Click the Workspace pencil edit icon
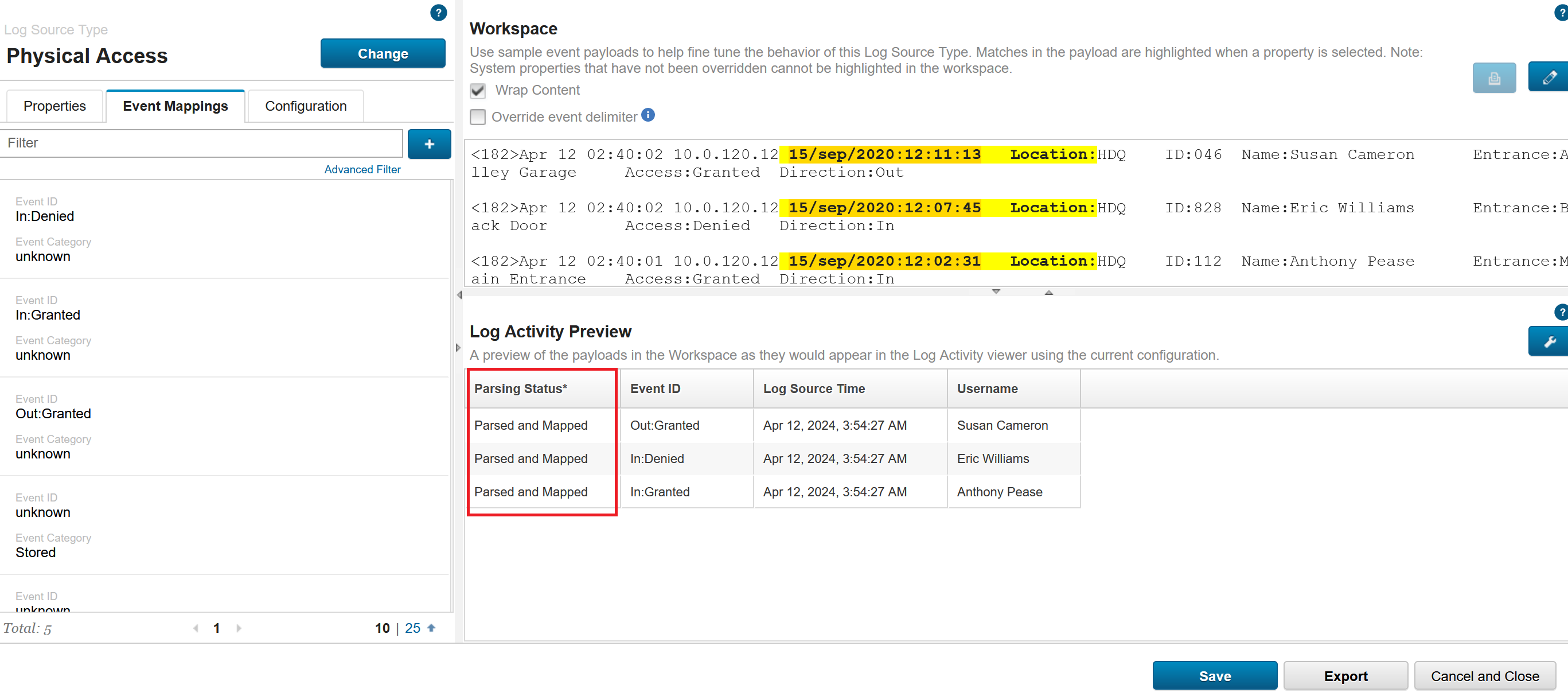 click(x=1549, y=78)
